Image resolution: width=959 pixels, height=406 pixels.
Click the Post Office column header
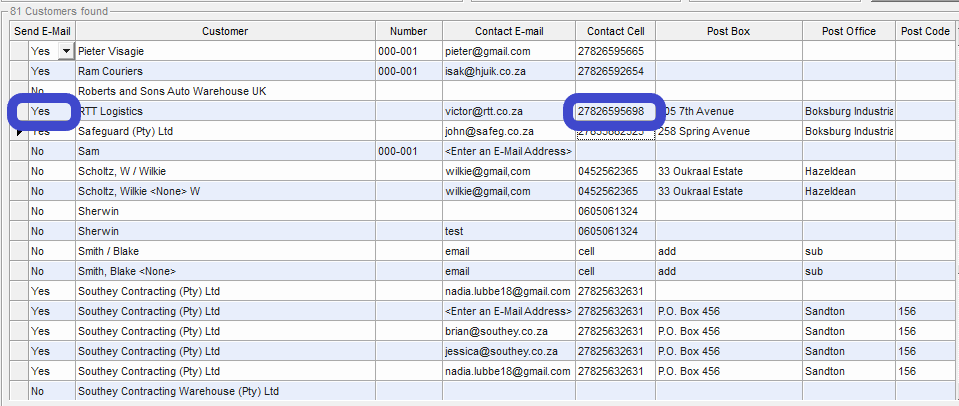point(849,31)
